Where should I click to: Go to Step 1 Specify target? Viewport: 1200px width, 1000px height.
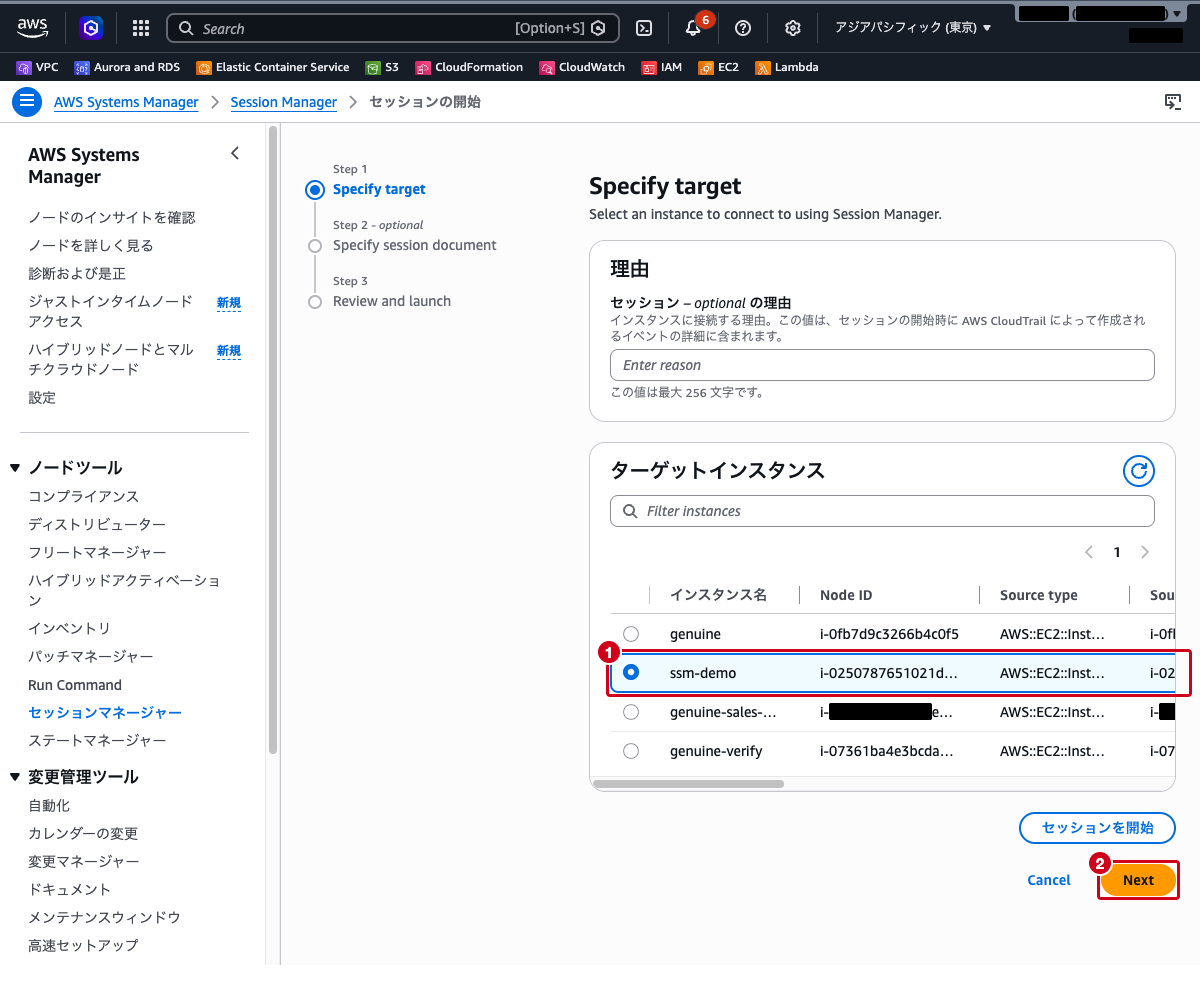[379, 189]
